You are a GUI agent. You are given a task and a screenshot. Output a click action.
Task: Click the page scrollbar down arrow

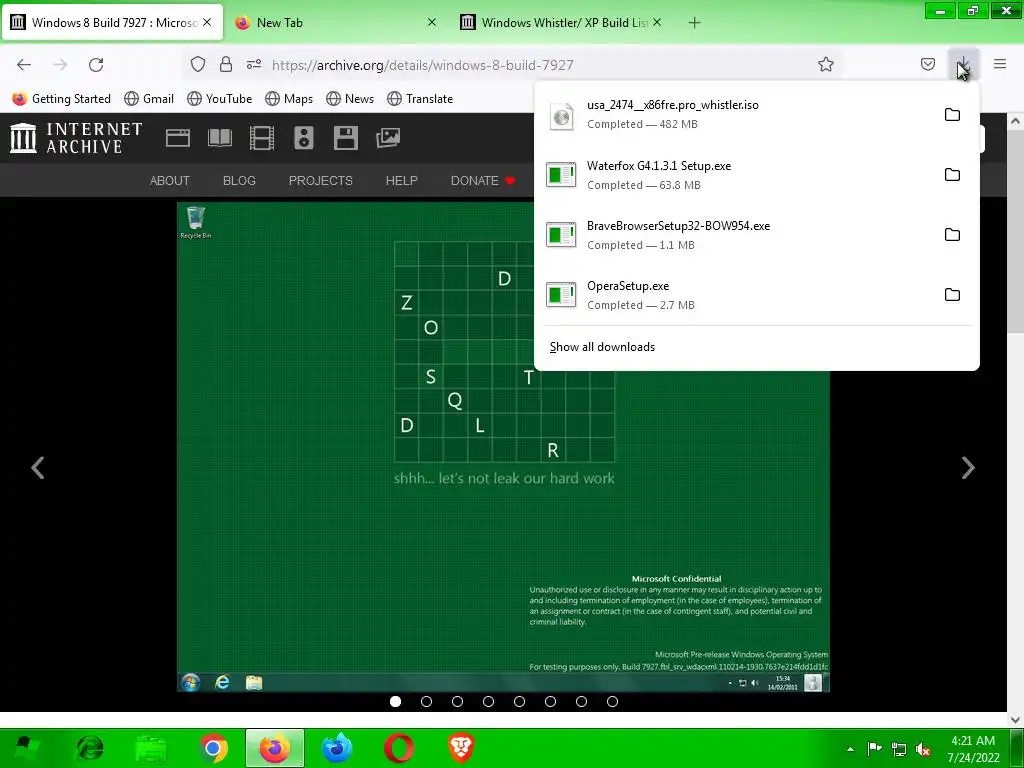pos(1015,719)
